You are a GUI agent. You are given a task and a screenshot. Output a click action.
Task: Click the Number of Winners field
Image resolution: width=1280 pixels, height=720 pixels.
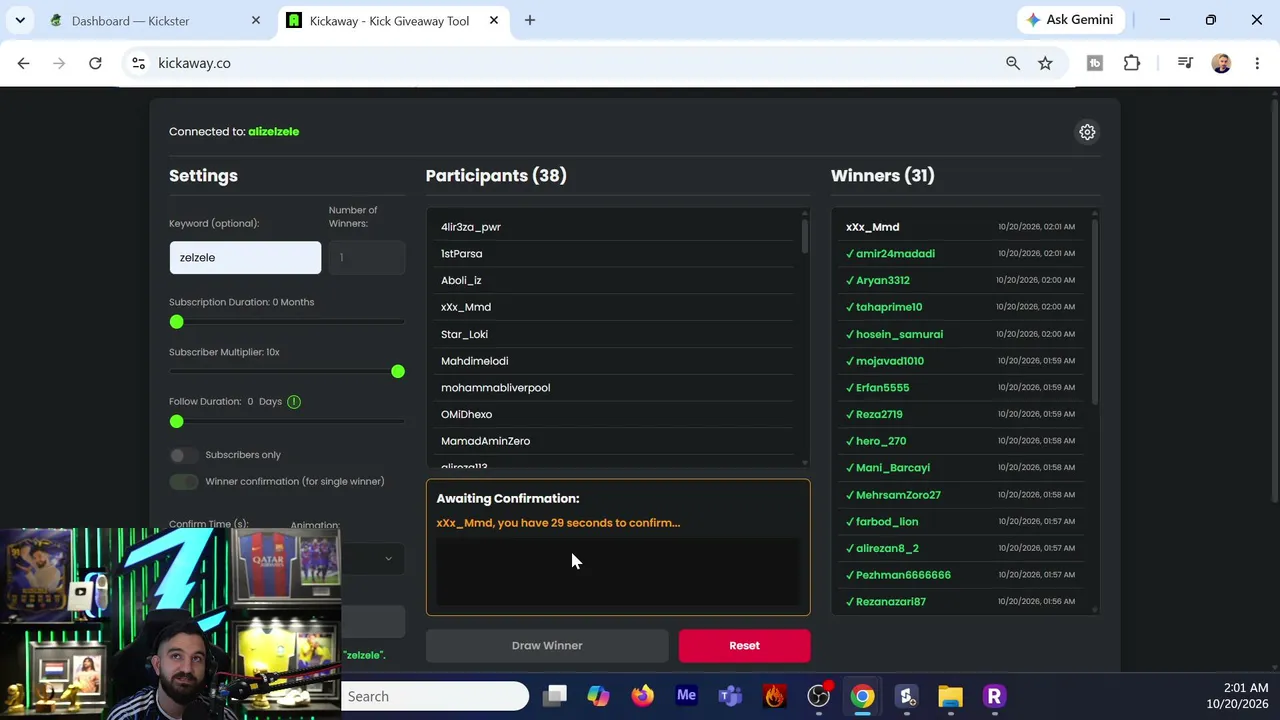[367, 258]
